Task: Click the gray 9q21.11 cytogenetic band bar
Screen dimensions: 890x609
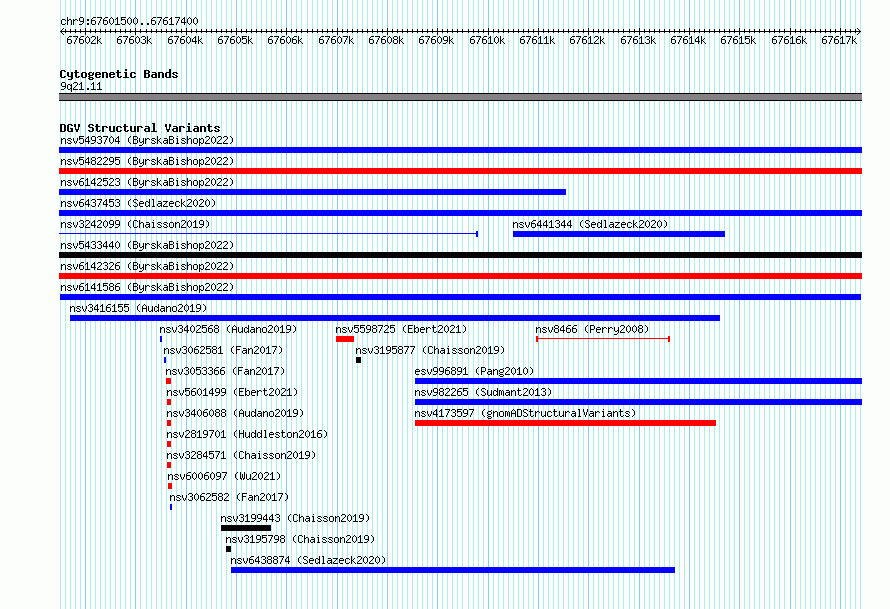Action: 460,98
